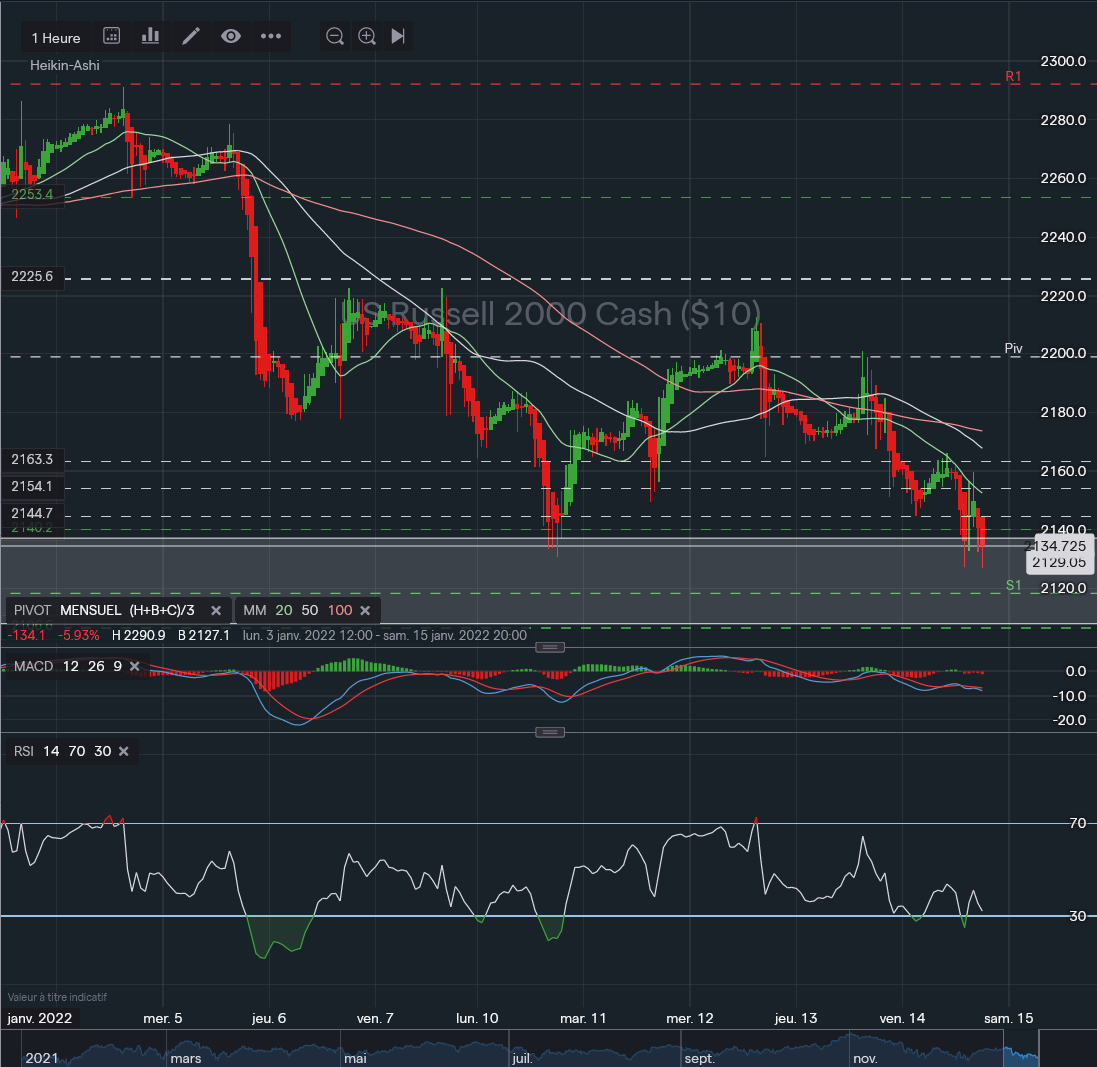Image resolution: width=1097 pixels, height=1067 pixels.
Task: Open the PIVOT indicator settings
Action: (x=32, y=610)
